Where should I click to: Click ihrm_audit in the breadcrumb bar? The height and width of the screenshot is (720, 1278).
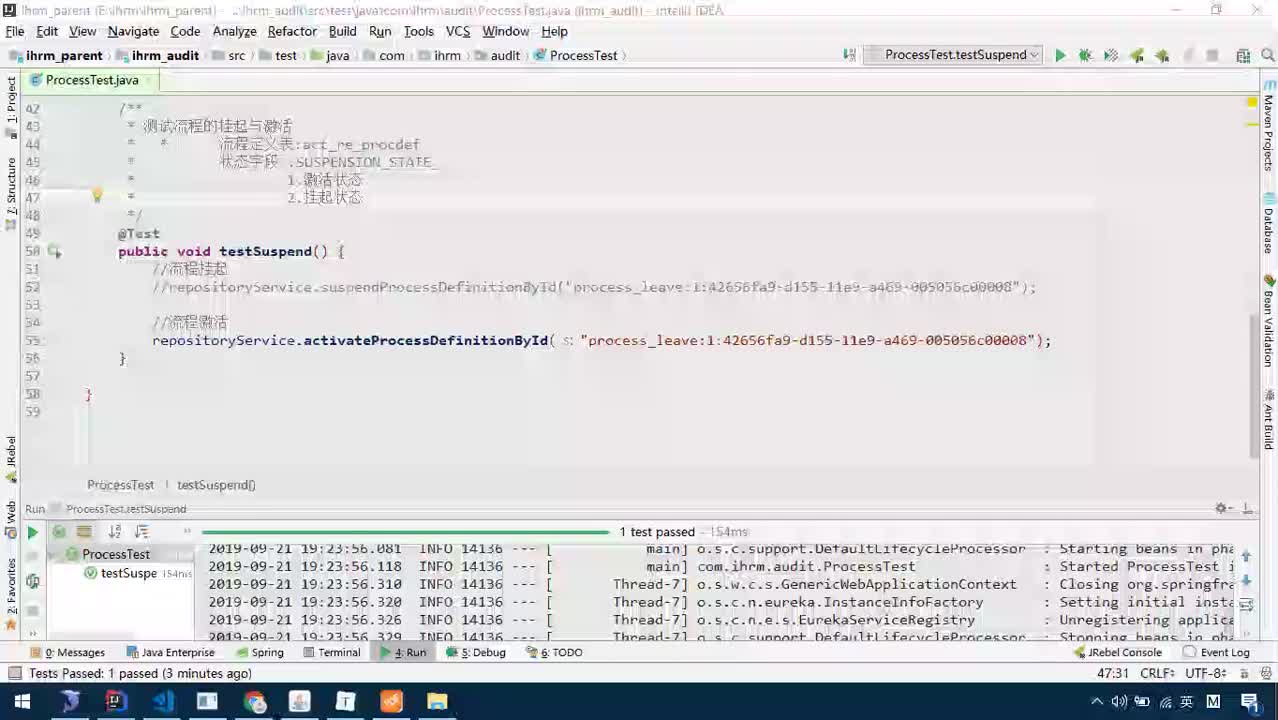pyautogui.click(x=157, y=55)
